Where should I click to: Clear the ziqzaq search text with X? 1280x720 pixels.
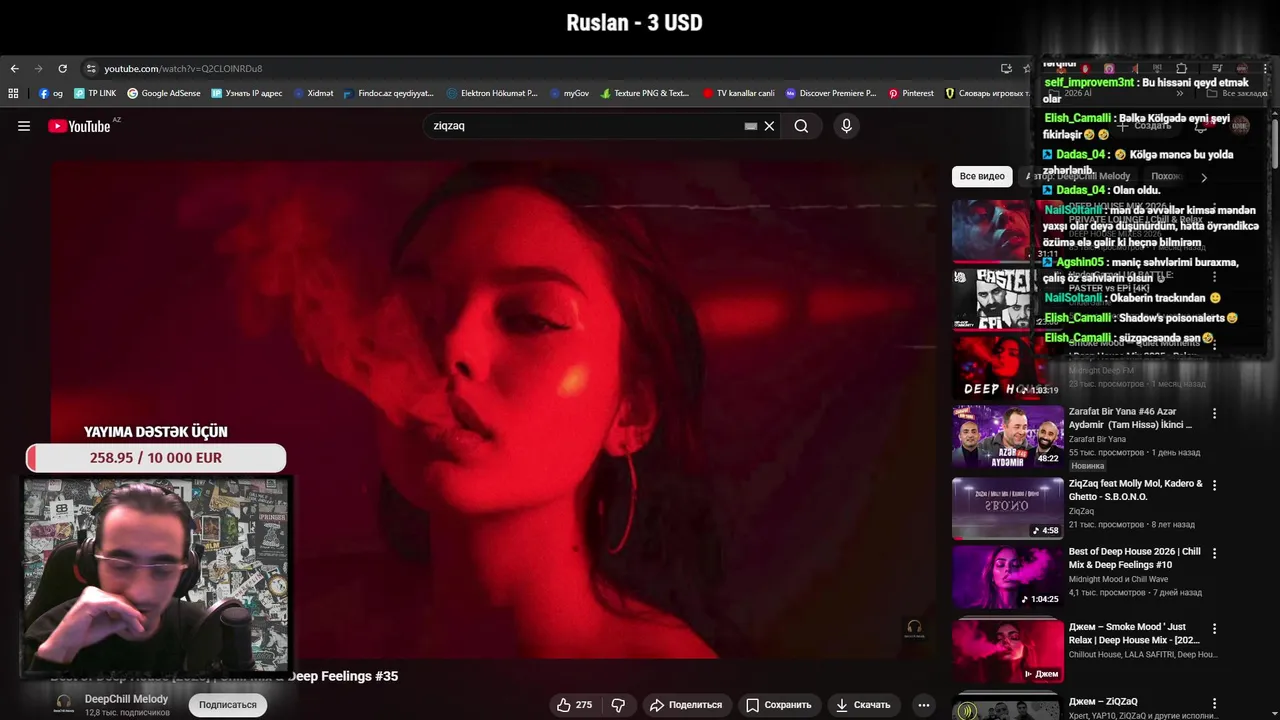tap(769, 126)
